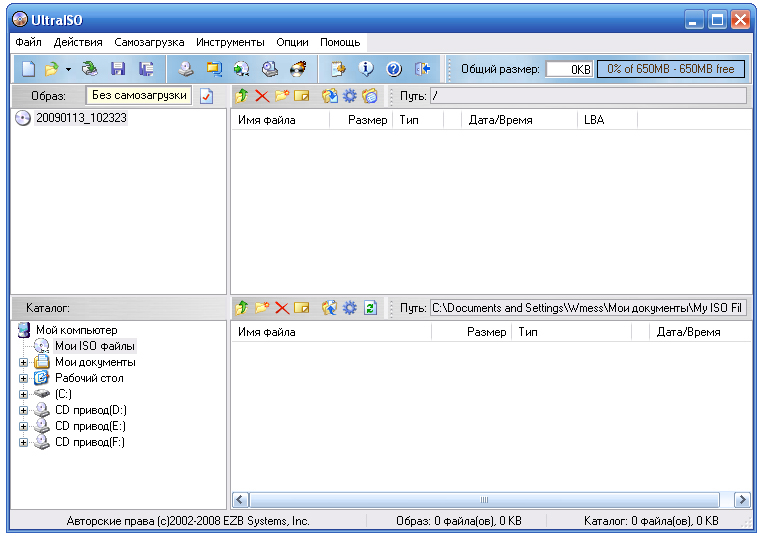Click the Up folder icon in image pane toolbar
771x540 pixels.
(x=241, y=95)
